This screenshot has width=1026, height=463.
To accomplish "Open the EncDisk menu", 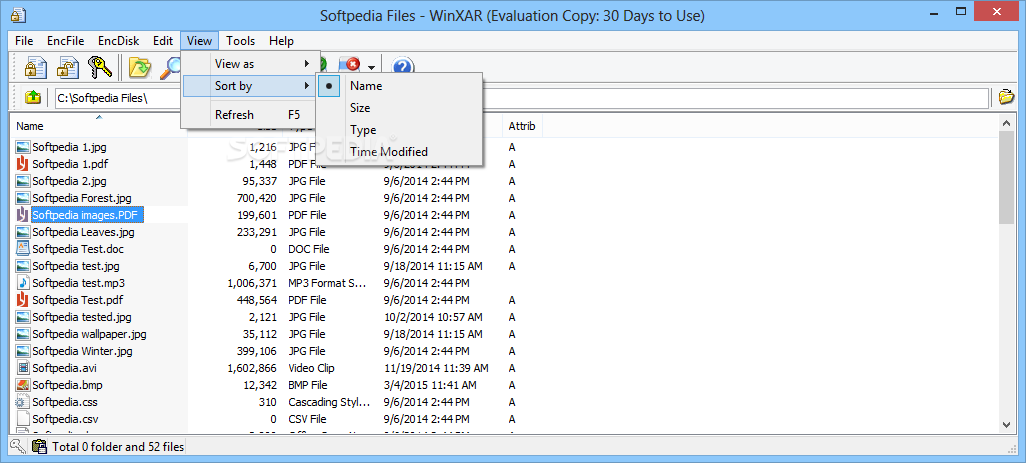I will [x=118, y=41].
